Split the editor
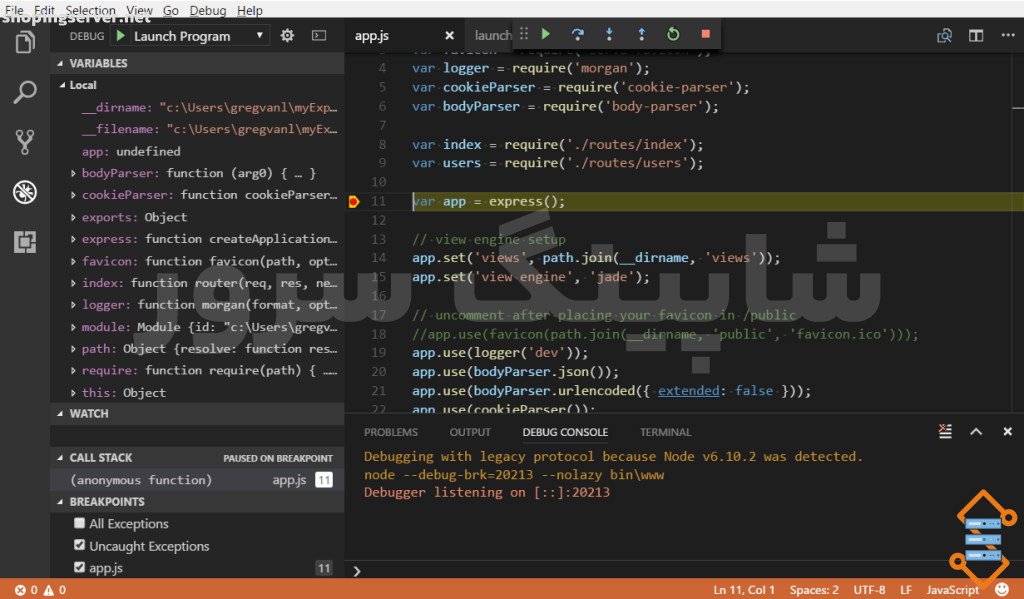The image size is (1024, 599). (x=976, y=35)
